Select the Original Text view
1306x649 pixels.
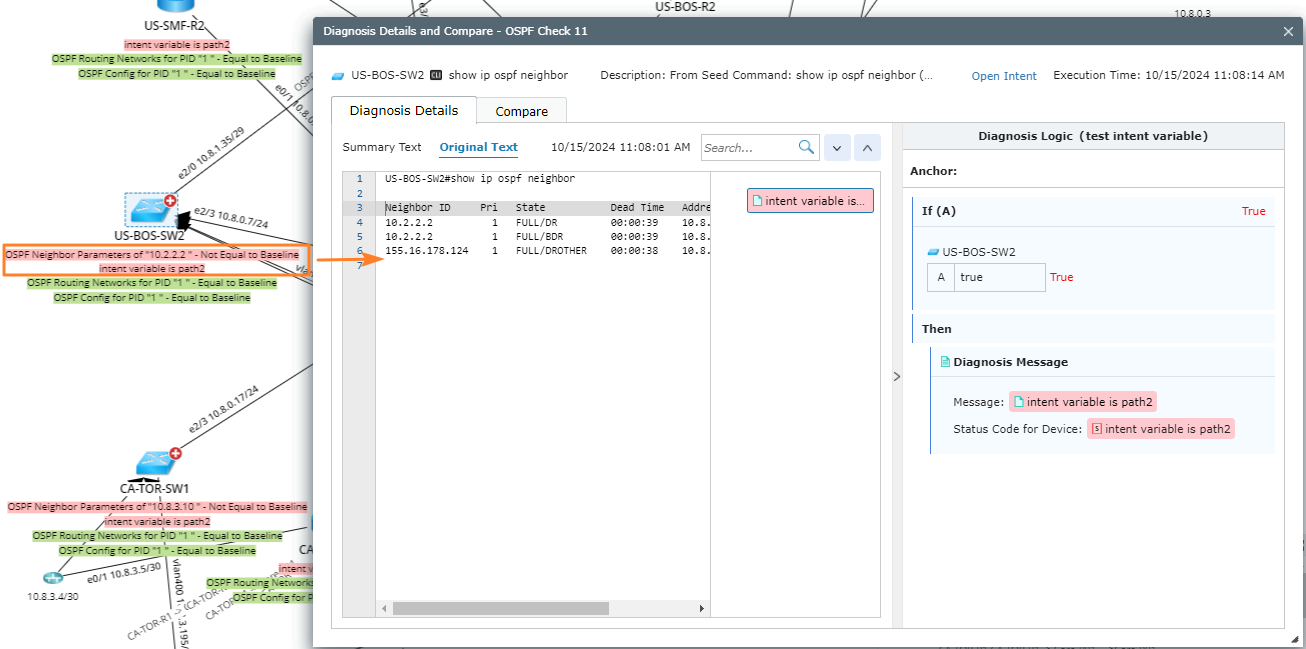479,147
